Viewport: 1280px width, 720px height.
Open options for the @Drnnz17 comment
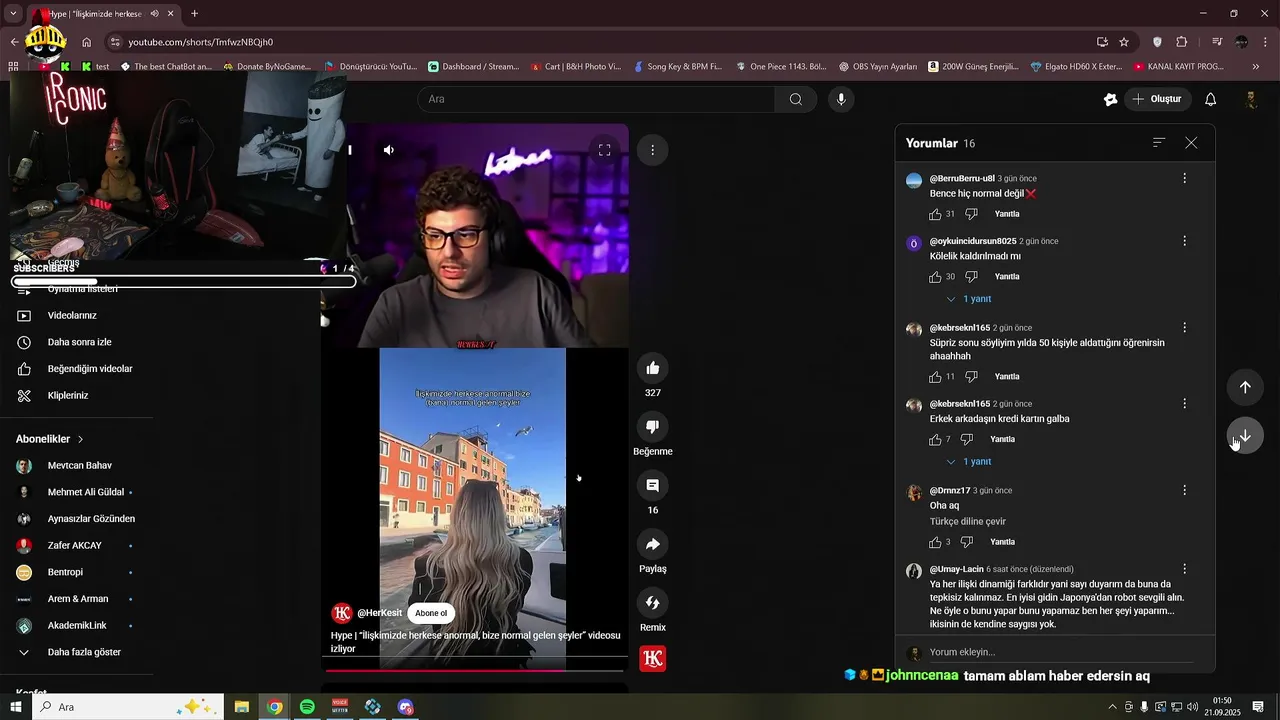(x=1184, y=490)
